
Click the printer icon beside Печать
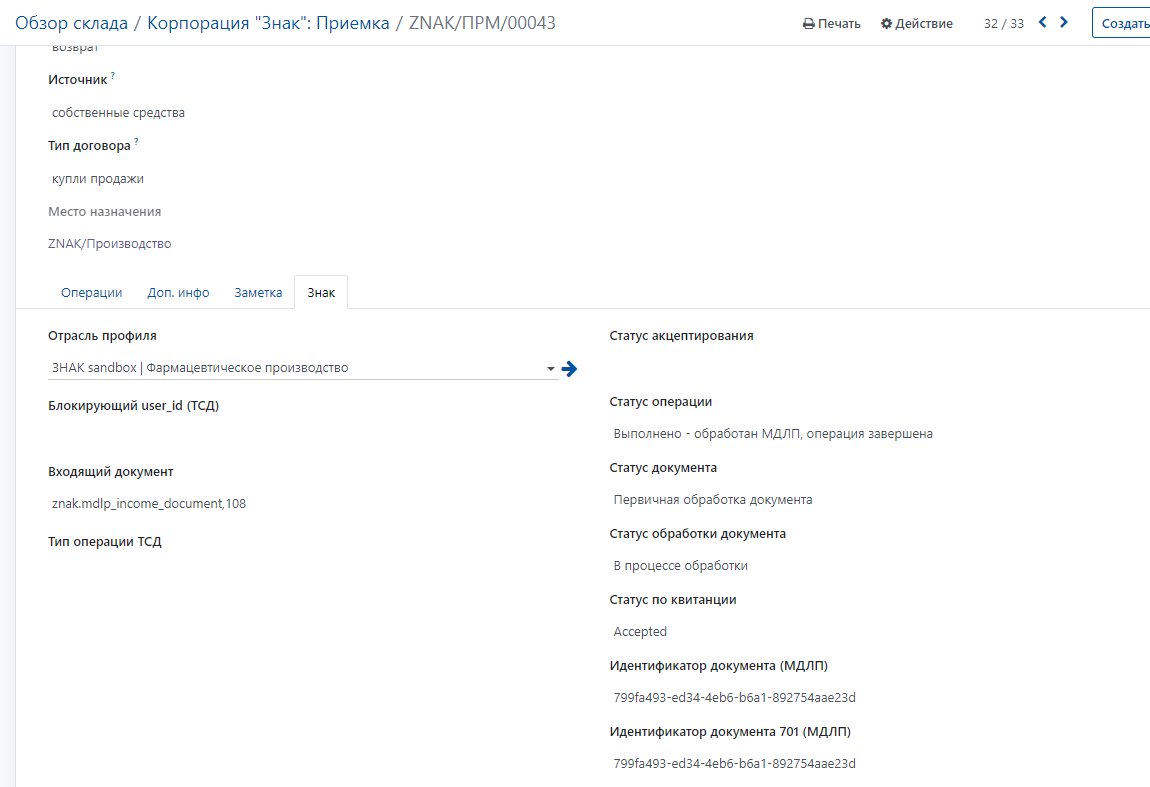[808, 23]
